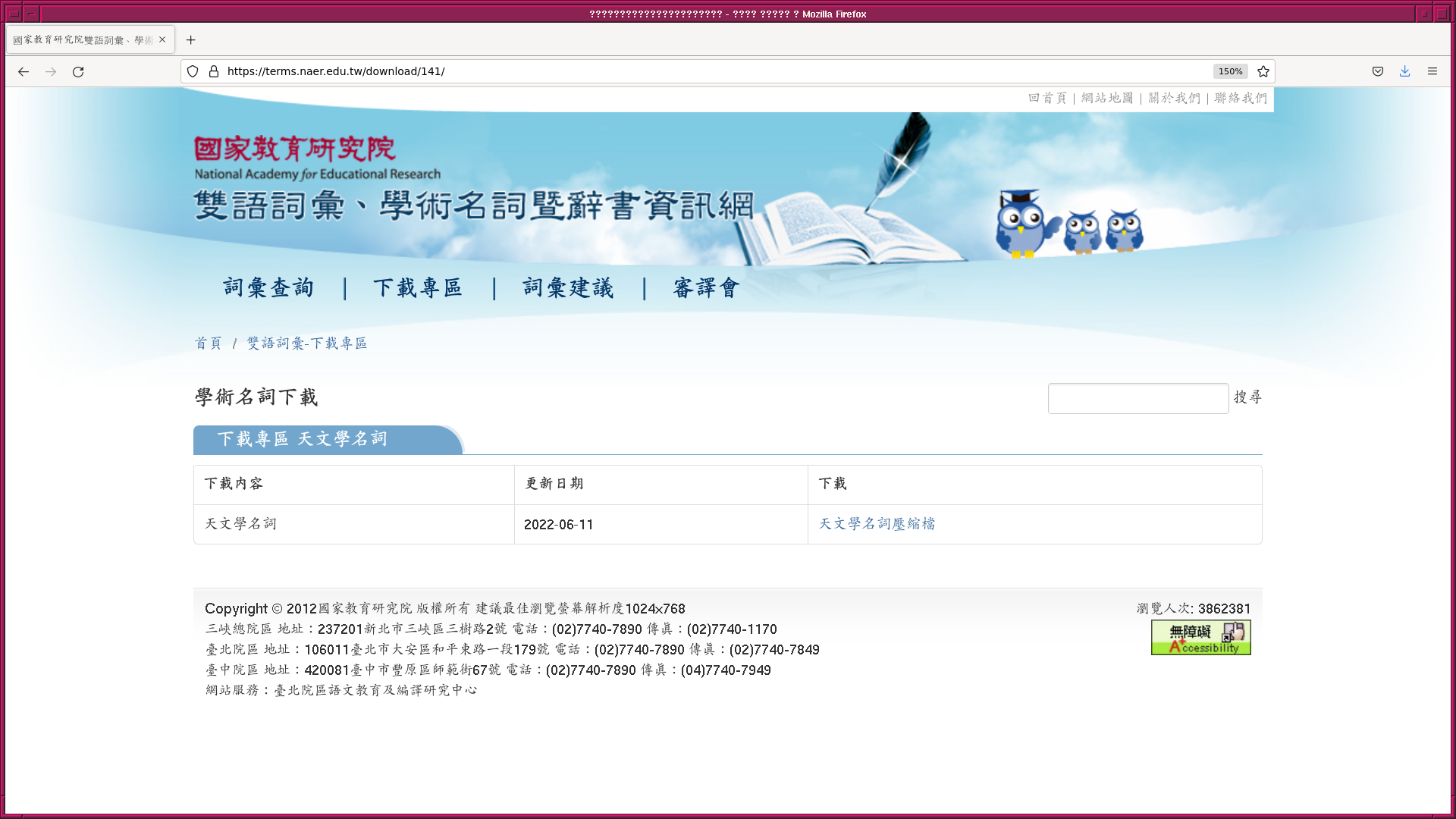Image resolution: width=1456 pixels, height=819 pixels.
Task: Open the 下載專區 navigation menu
Action: (418, 288)
